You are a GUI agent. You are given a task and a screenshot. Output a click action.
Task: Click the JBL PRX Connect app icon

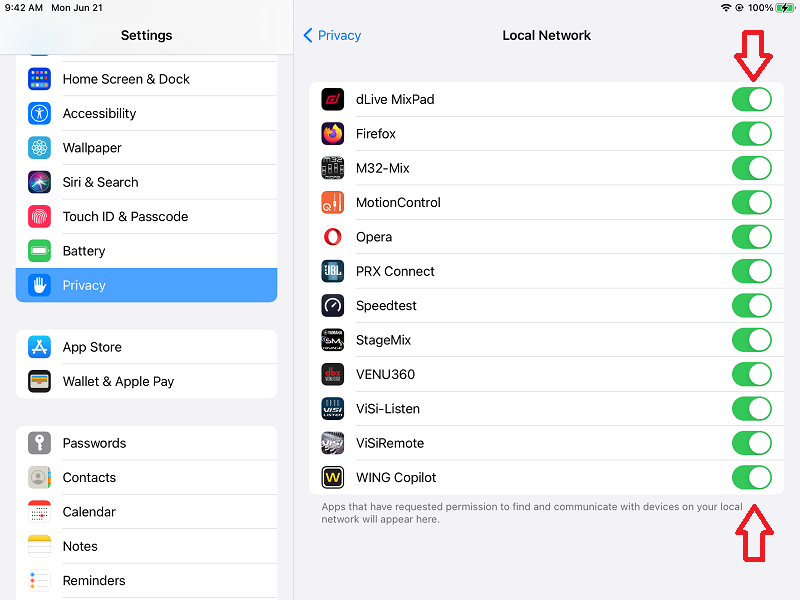coord(333,271)
